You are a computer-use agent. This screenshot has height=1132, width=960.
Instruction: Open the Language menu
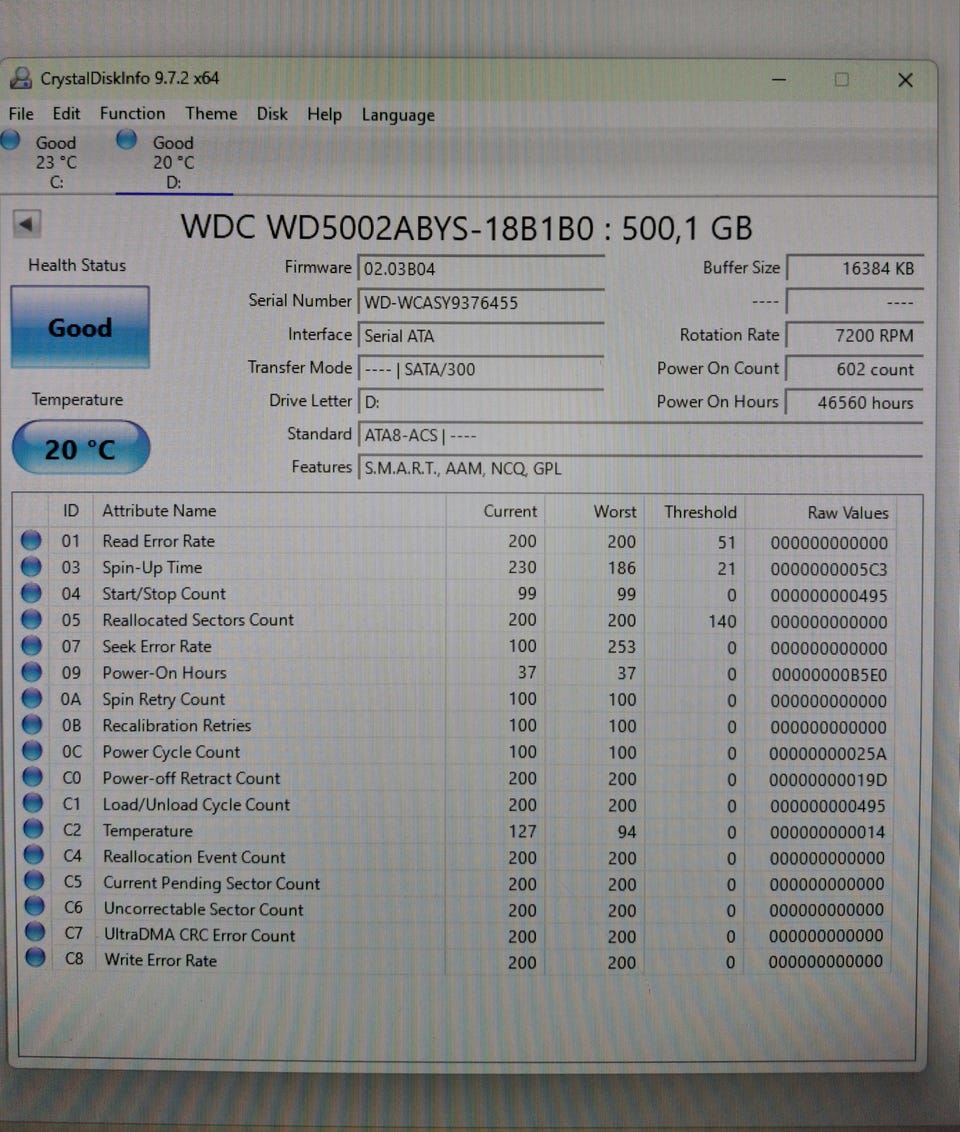click(398, 116)
